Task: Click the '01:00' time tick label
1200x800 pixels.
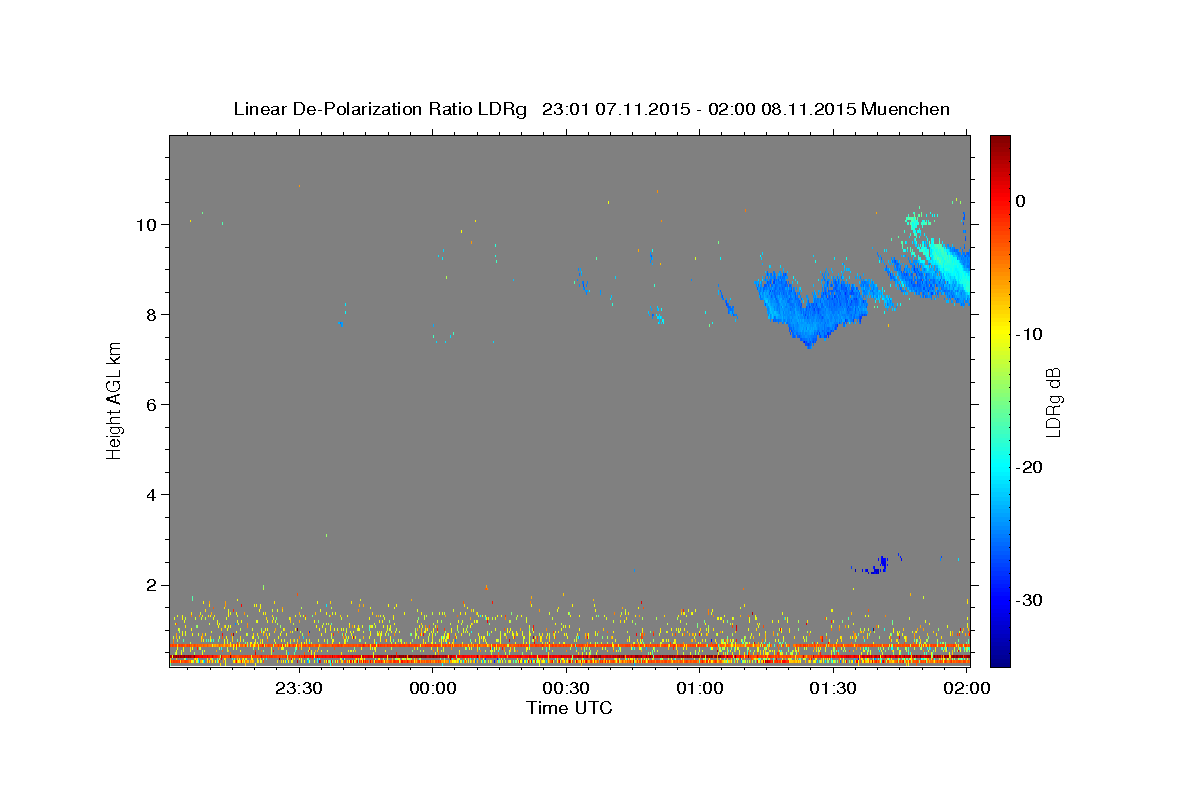Action: (700, 688)
